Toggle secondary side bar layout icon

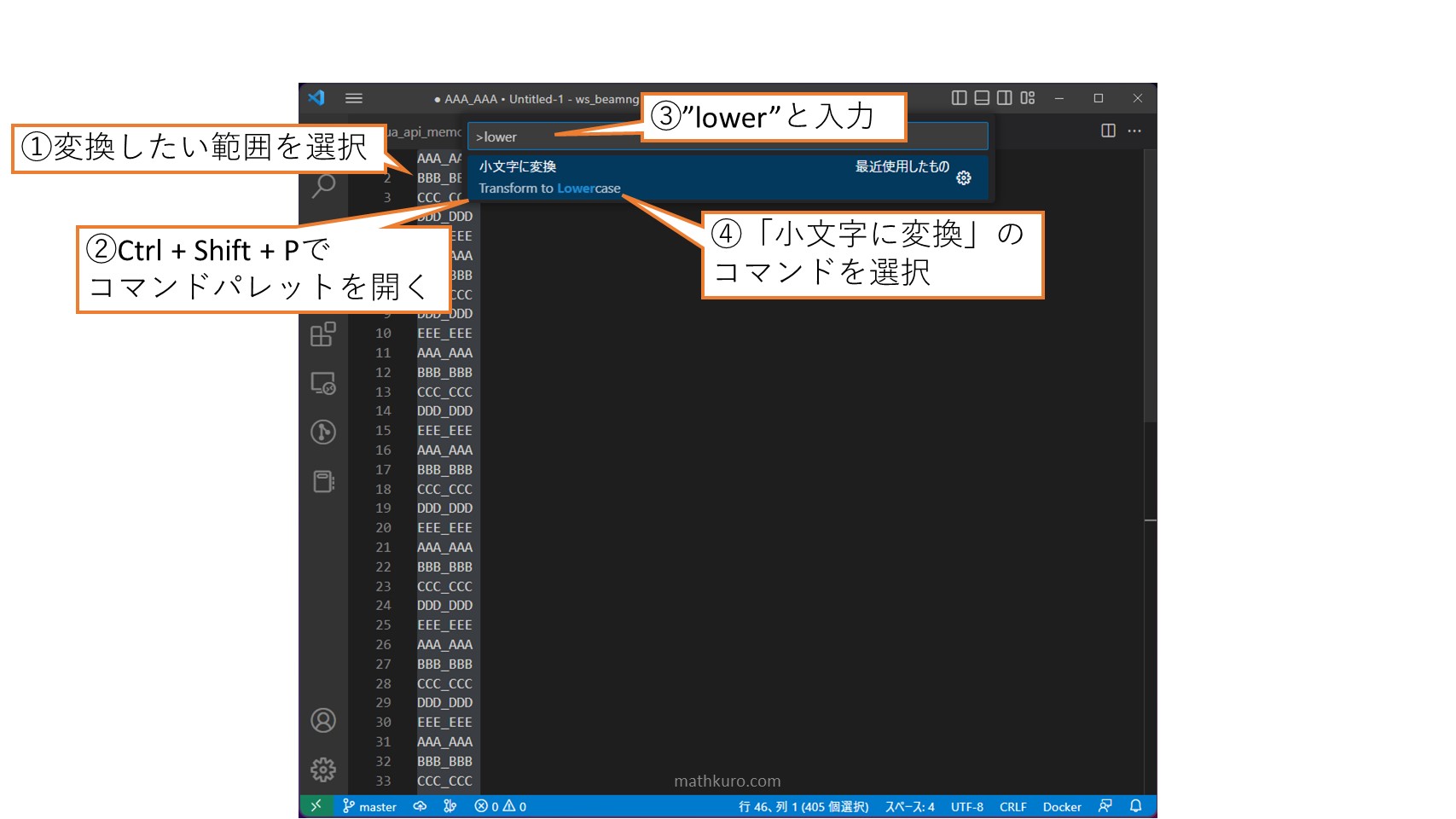[x=1005, y=98]
